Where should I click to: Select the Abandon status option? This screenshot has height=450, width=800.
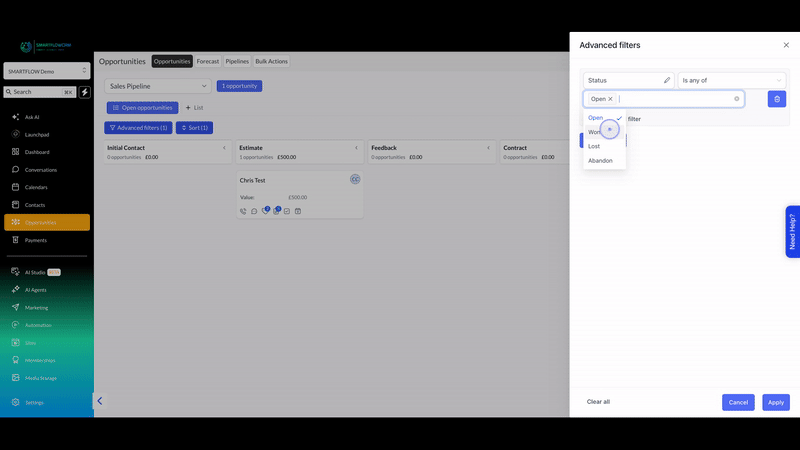605,161
